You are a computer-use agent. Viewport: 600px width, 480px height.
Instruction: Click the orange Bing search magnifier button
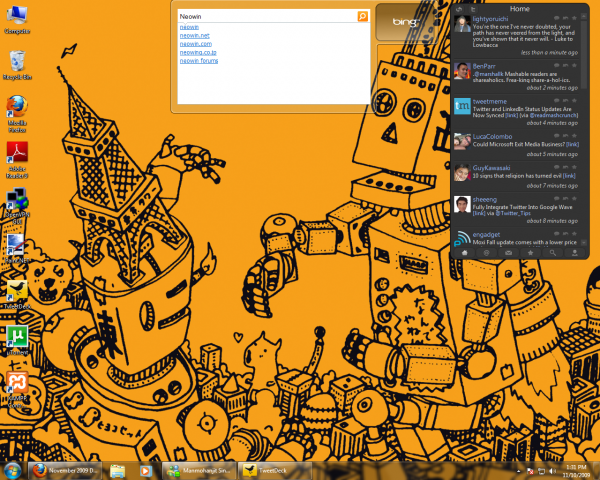click(362, 16)
